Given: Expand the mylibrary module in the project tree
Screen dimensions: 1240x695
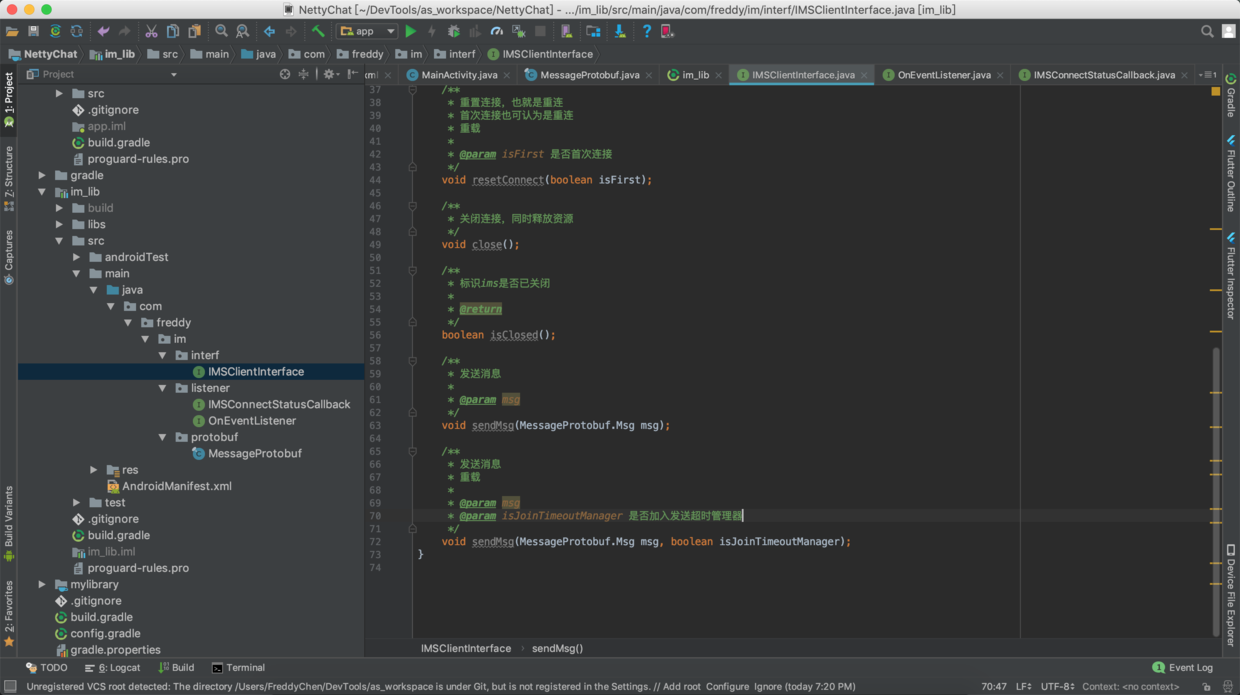Looking at the screenshot, I should pos(40,584).
